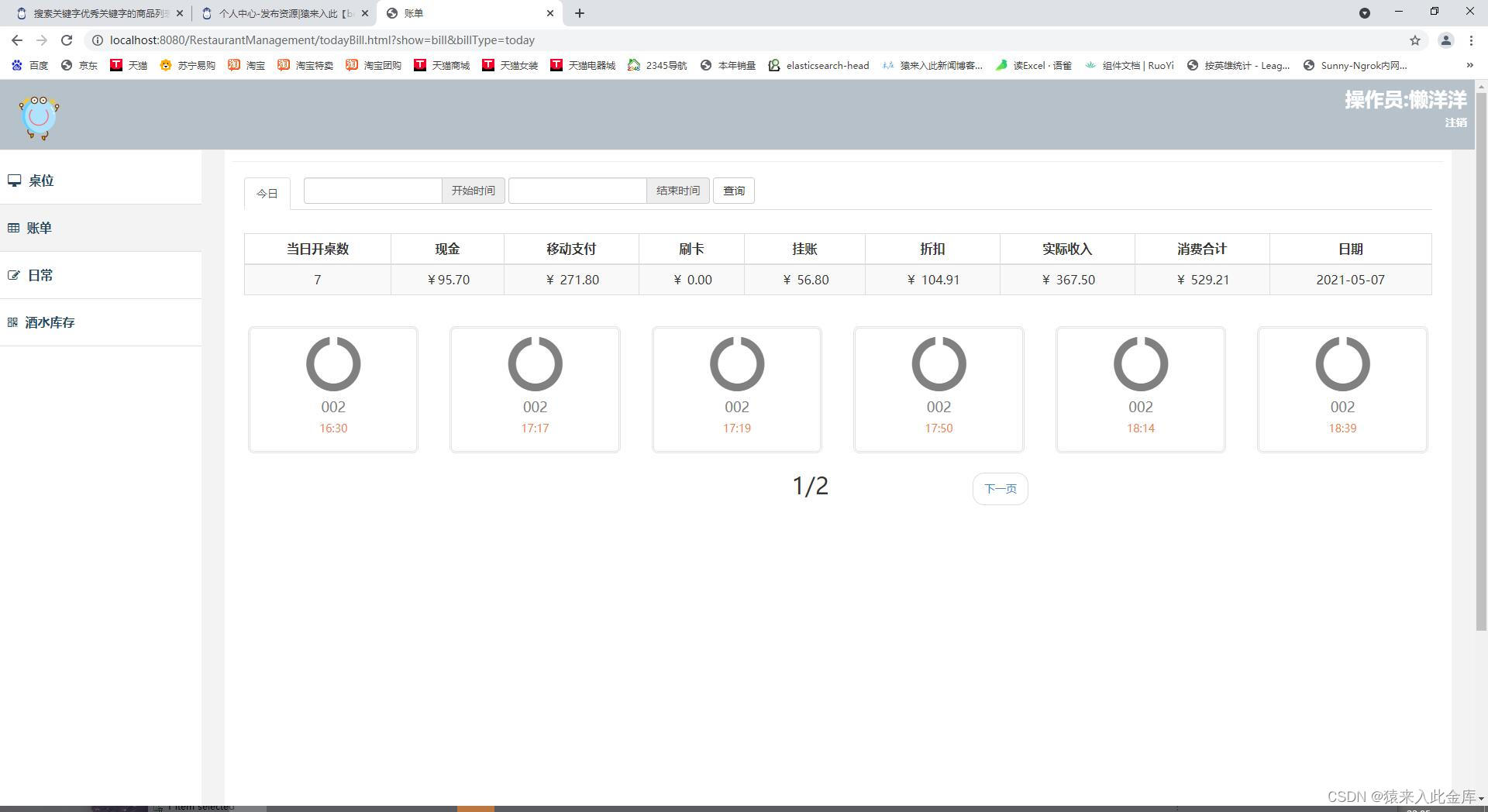Click the edit pencil icon beside 日常

click(x=13, y=275)
